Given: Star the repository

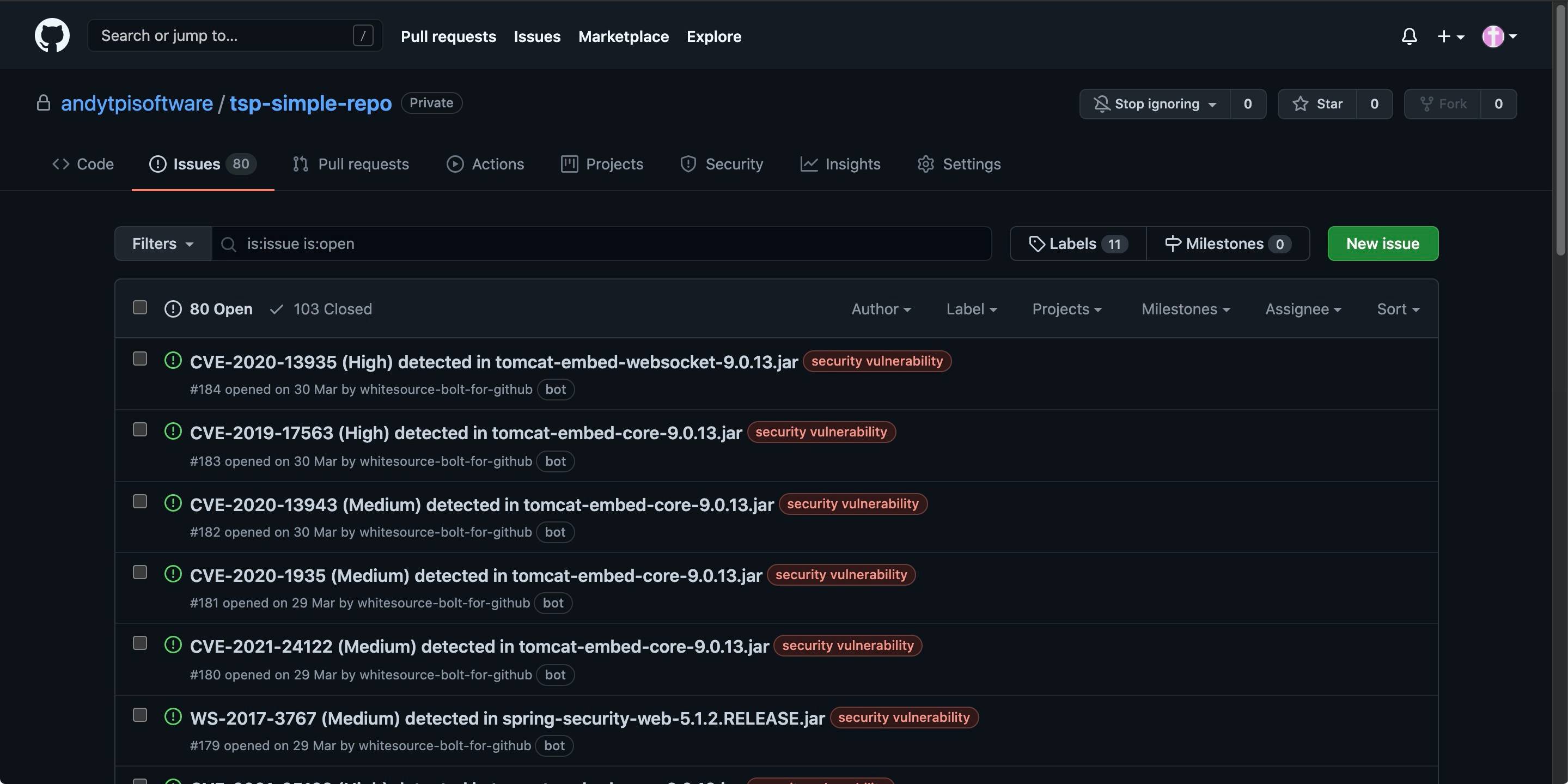Looking at the screenshot, I should (1317, 104).
